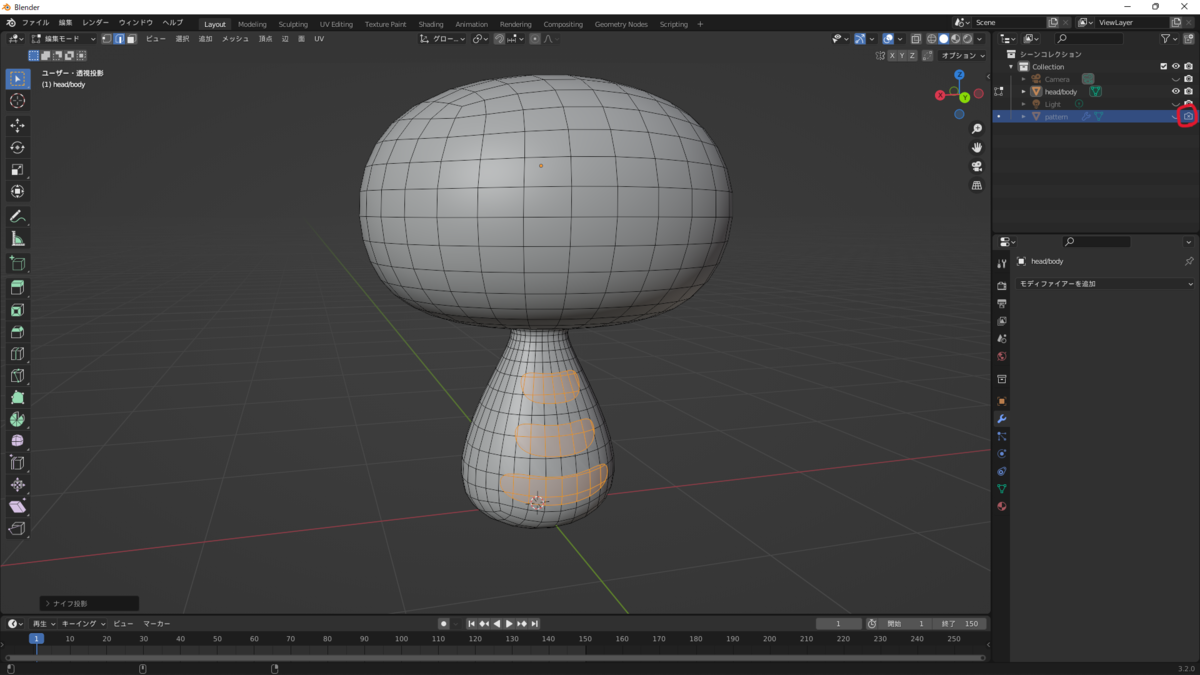Viewport: 1200px width, 675px height.
Task: Select the Measure tool
Action: tap(17, 238)
